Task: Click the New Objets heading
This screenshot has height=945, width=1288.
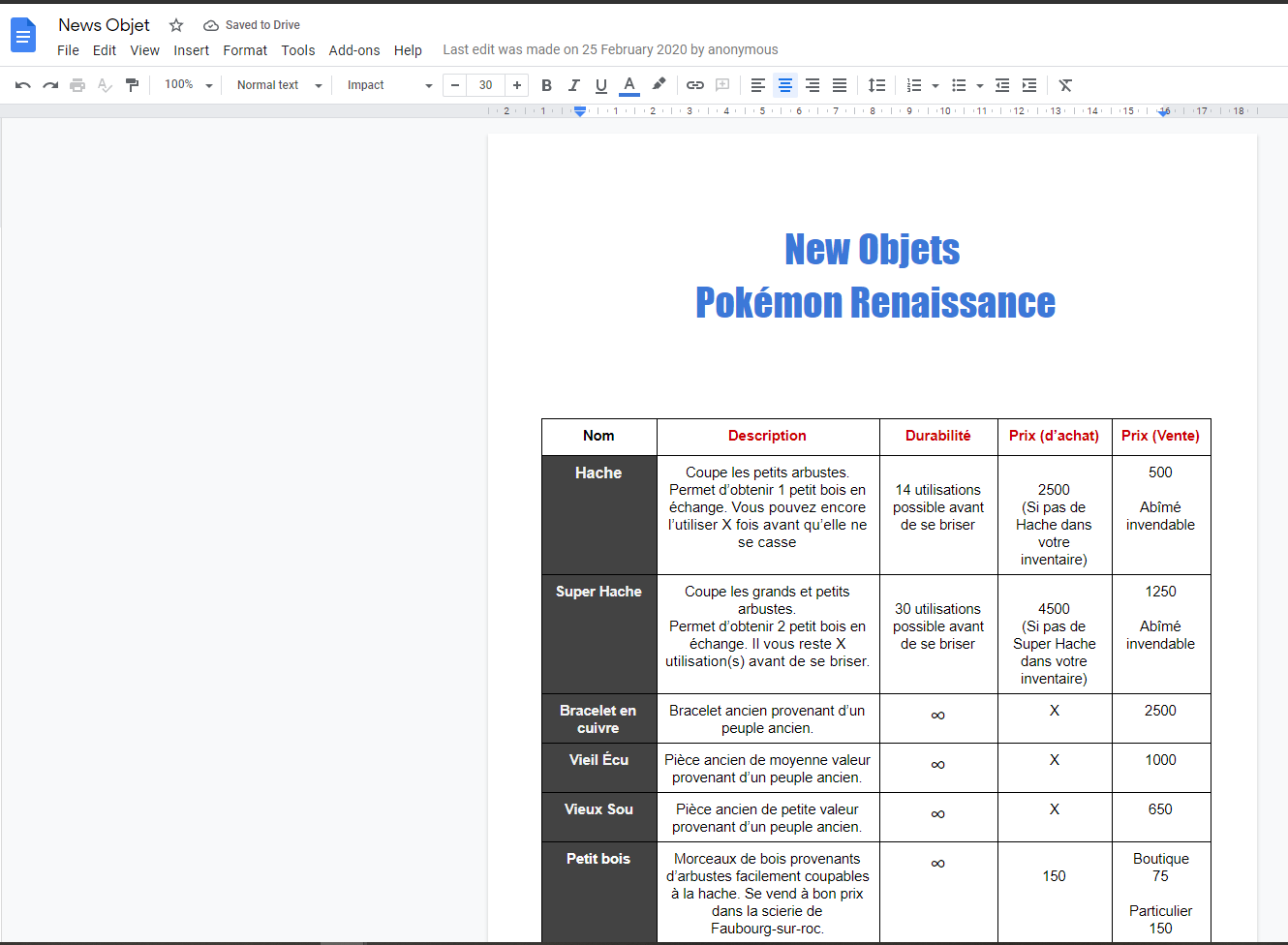Action: tap(873, 250)
